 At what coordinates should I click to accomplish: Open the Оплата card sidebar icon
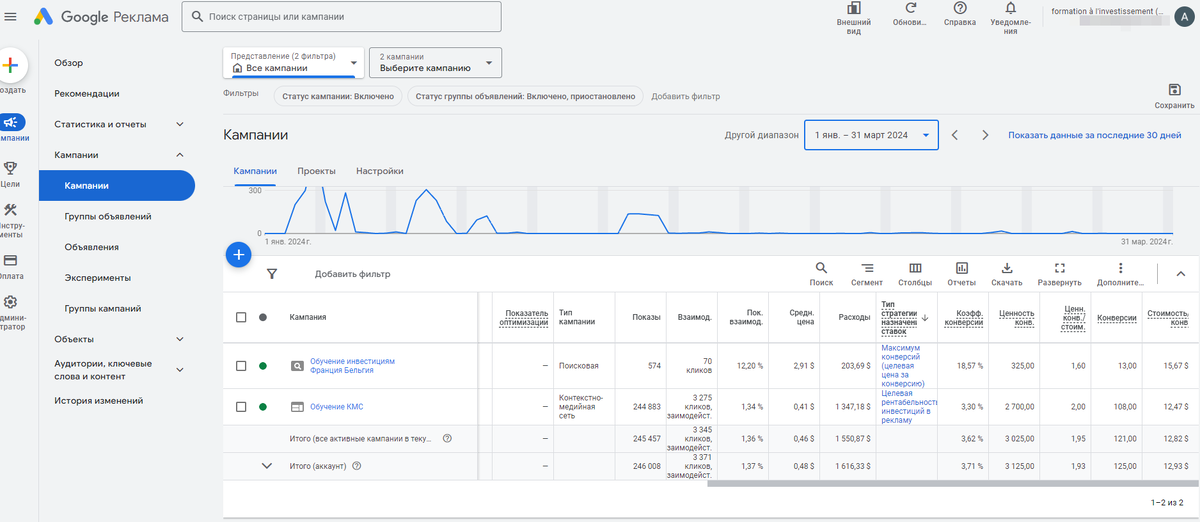(10, 260)
